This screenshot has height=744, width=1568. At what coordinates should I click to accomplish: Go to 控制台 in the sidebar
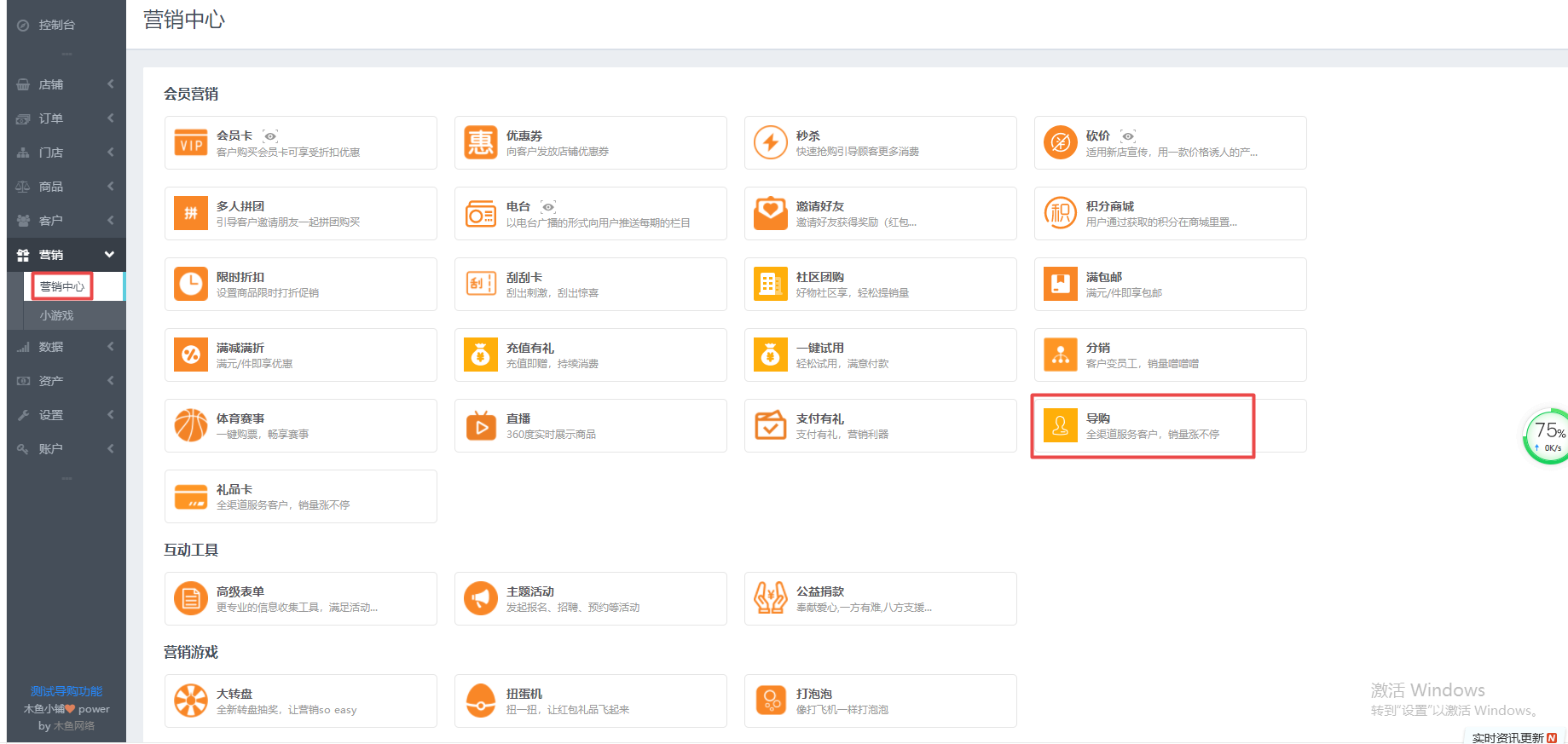(56, 26)
